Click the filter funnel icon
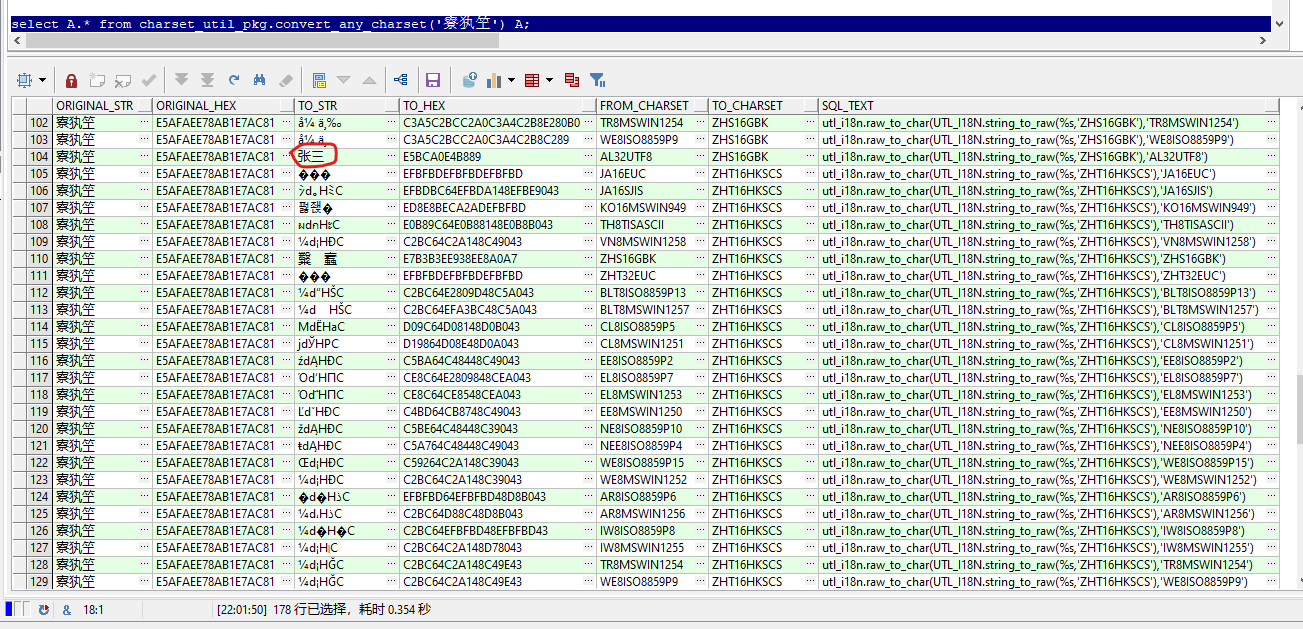 [x=598, y=80]
